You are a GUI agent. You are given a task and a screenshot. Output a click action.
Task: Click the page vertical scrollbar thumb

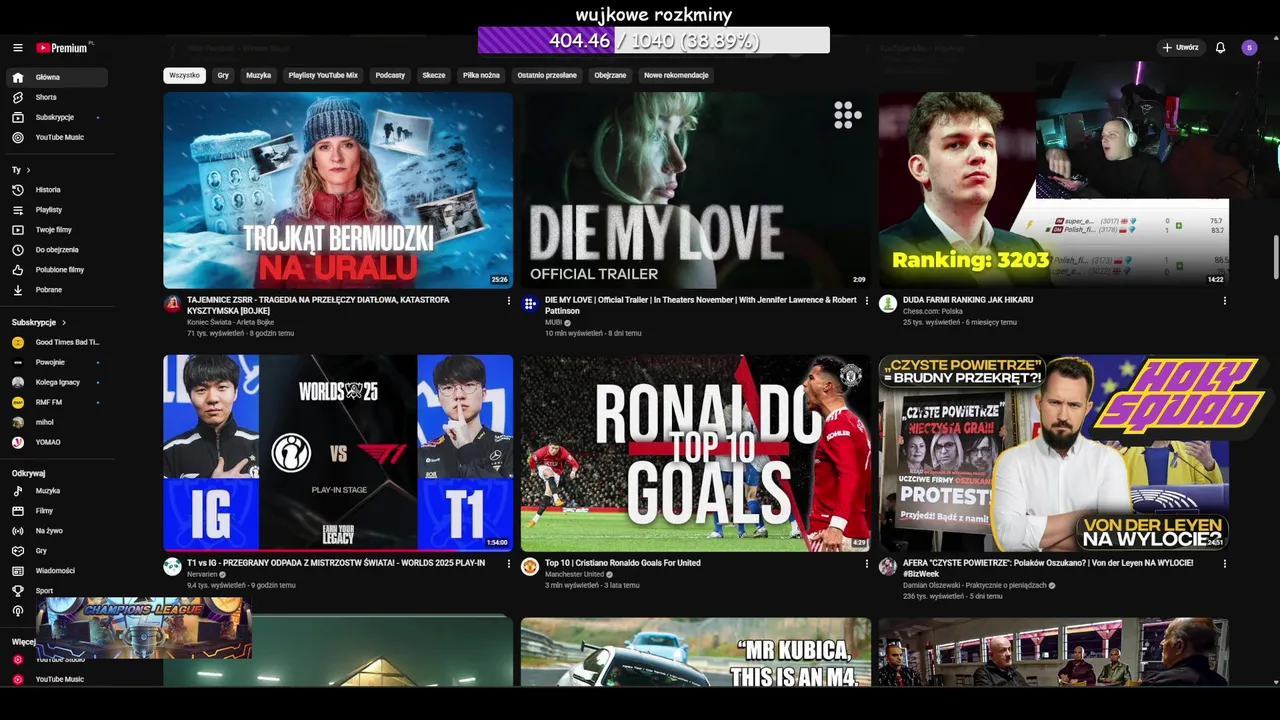(x=1275, y=258)
